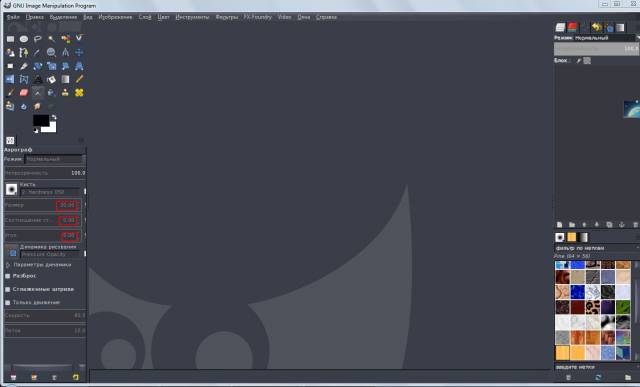Click the brush preview thumbnail button
The image size is (640, 387).
(11, 189)
